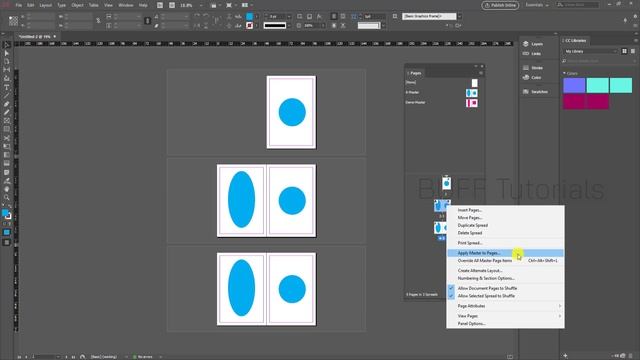Screen dimensions: 640x360
Task: Switch CC Libraries to grid view
Action: click(624, 51)
